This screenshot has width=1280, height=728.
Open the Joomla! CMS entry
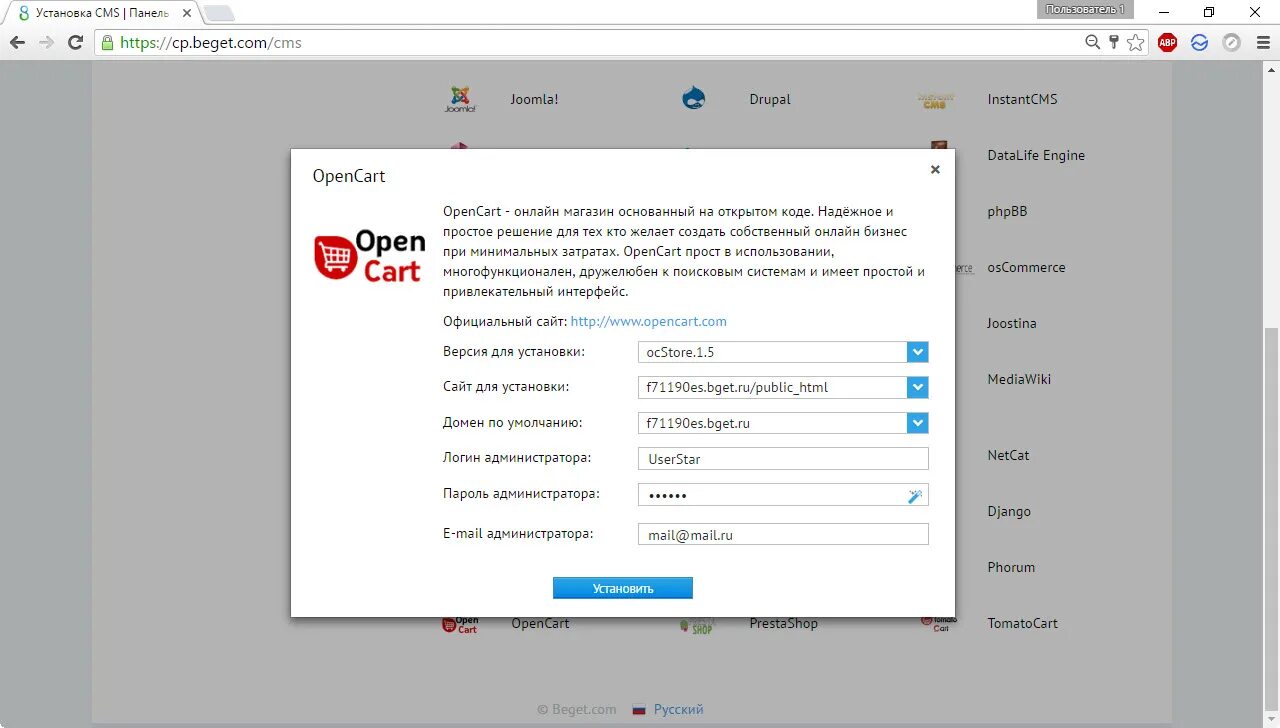coord(534,99)
